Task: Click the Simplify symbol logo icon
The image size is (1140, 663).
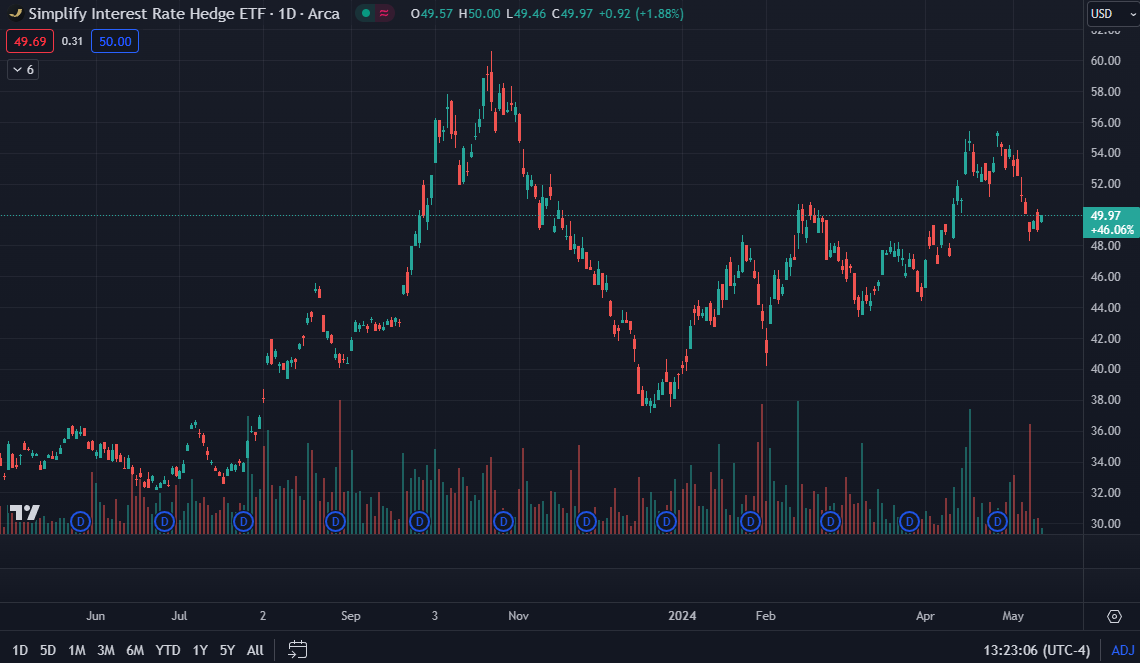Action: [15, 13]
